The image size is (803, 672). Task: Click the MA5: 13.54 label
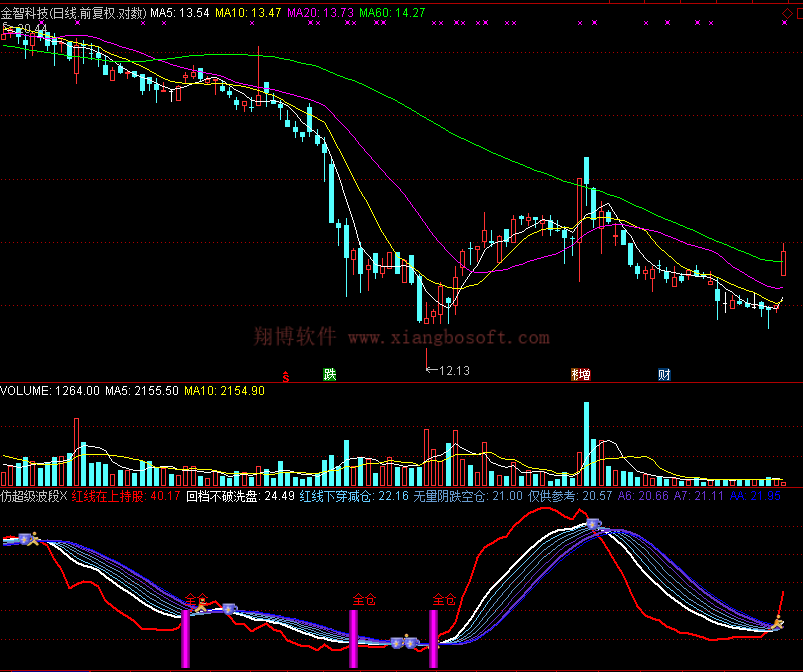(180, 13)
